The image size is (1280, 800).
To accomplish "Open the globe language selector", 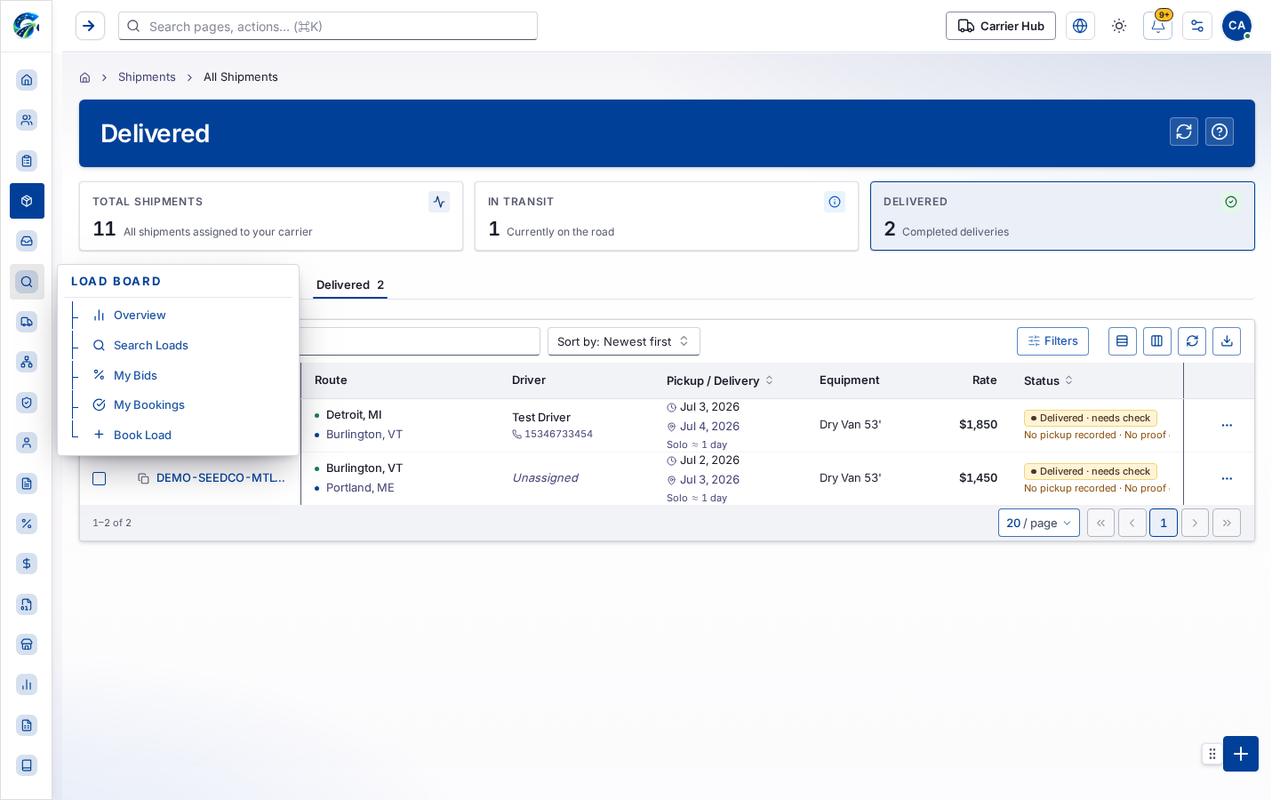I will point(1080,26).
